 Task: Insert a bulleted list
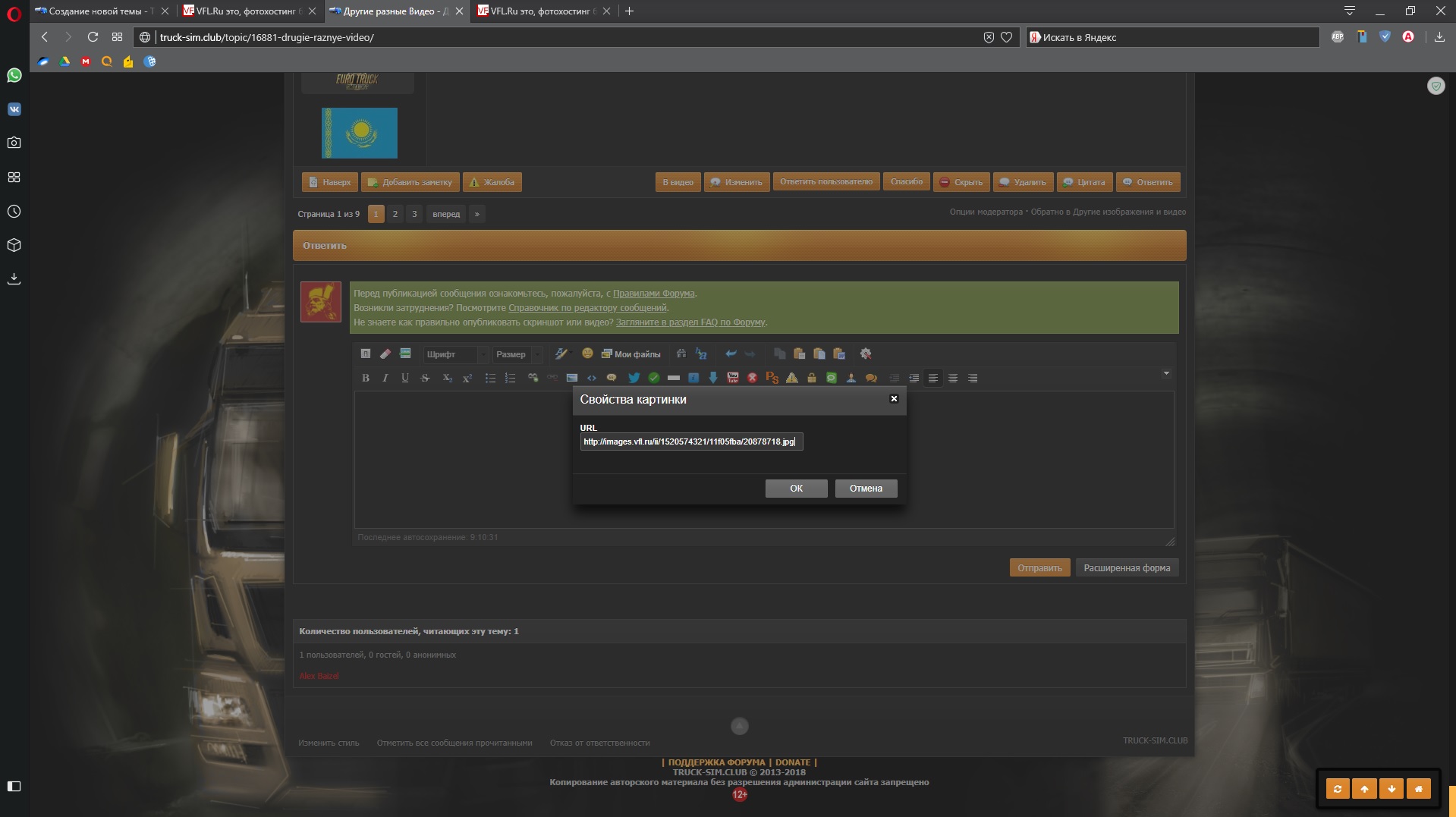coord(490,378)
